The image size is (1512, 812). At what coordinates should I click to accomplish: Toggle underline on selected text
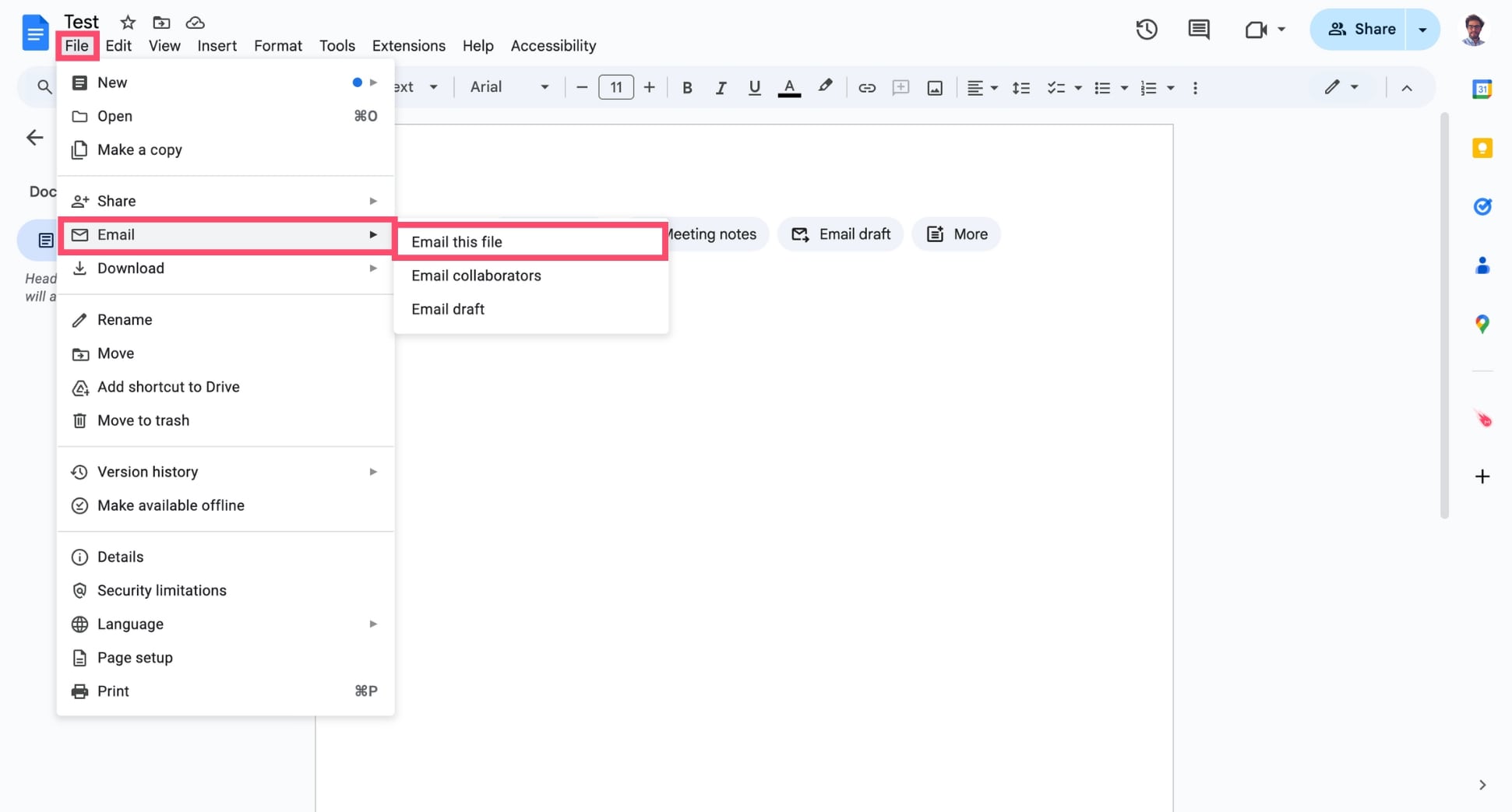tap(753, 87)
